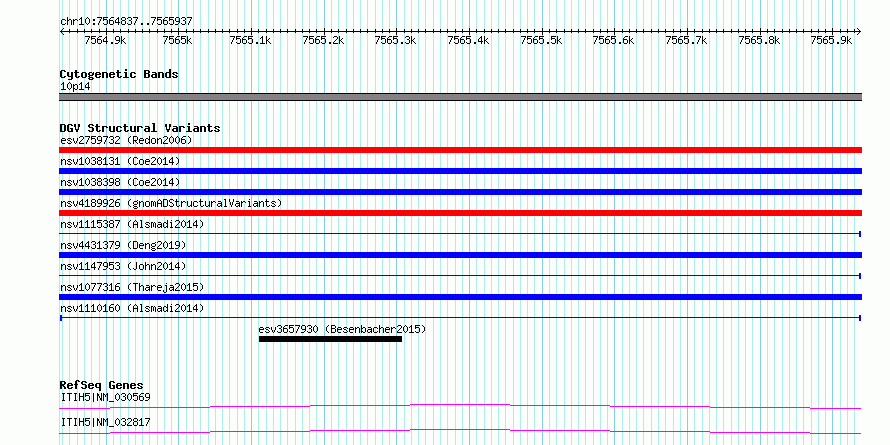890x445 pixels.
Task: Open variant nsv4431379 (Deng2019) label
Action: (x=123, y=245)
